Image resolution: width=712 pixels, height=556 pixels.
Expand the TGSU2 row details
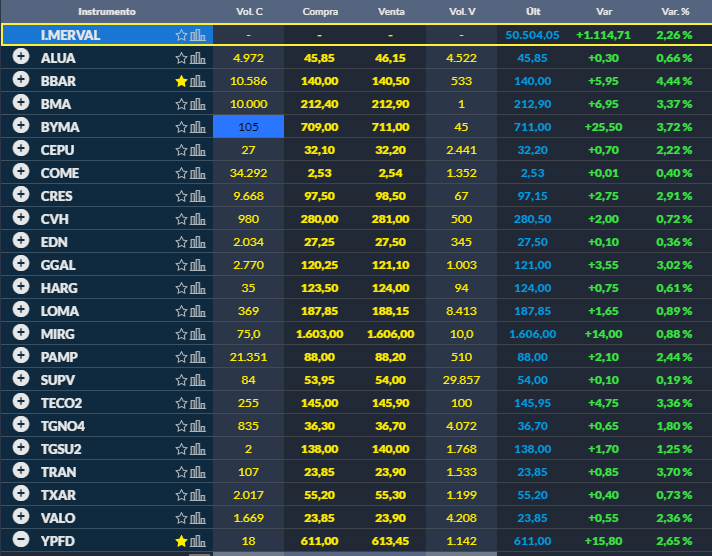pos(21,447)
